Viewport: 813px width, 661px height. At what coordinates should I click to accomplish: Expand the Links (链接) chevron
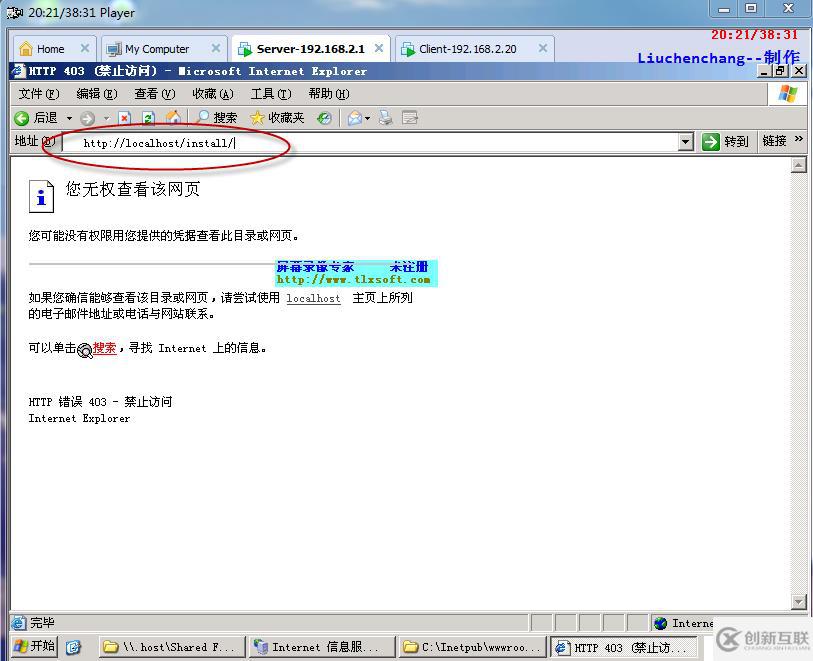click(x=798, y=139)
